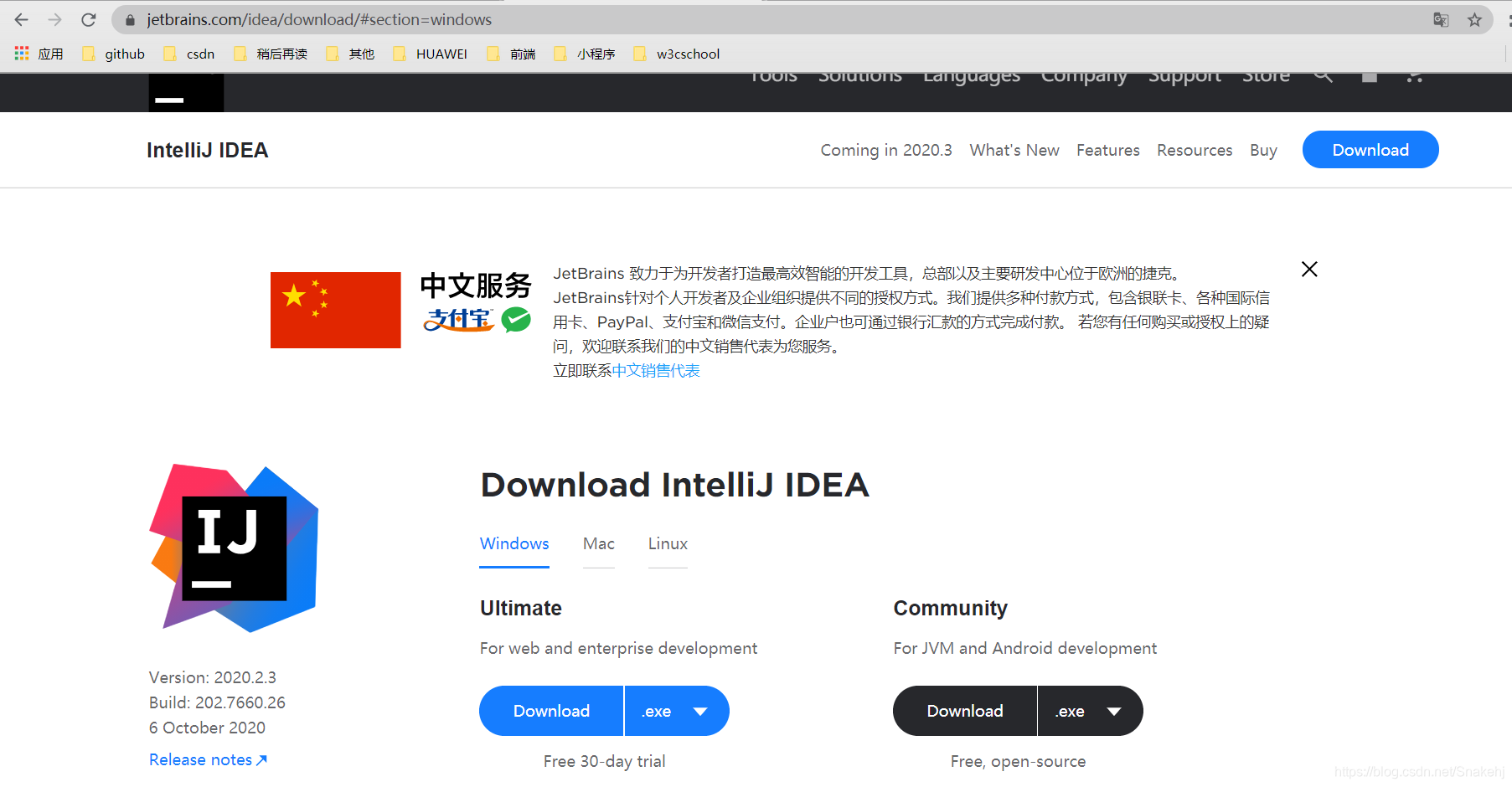Click the 'Free 30-day trial' text

tap(604, 761)
